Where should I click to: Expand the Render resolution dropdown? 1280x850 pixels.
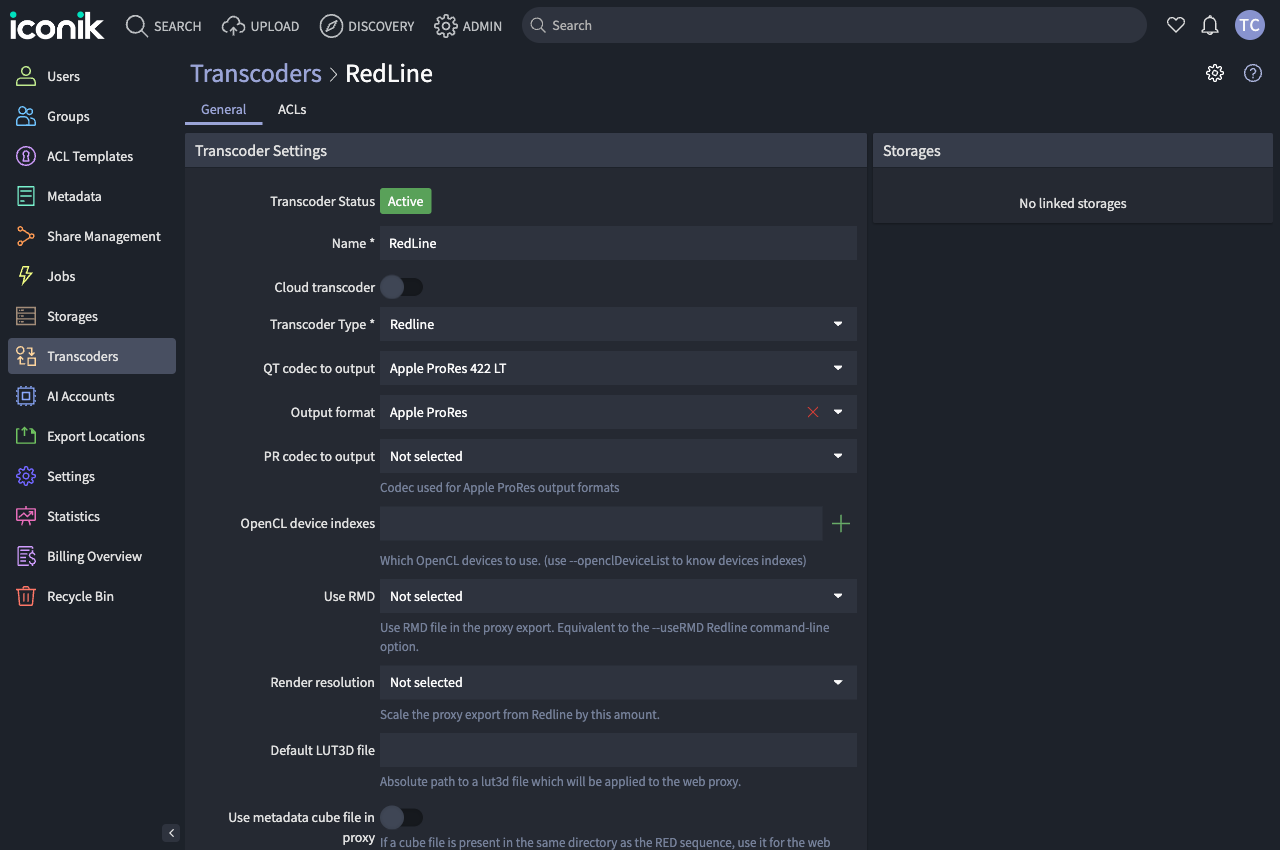coord(617,682)
